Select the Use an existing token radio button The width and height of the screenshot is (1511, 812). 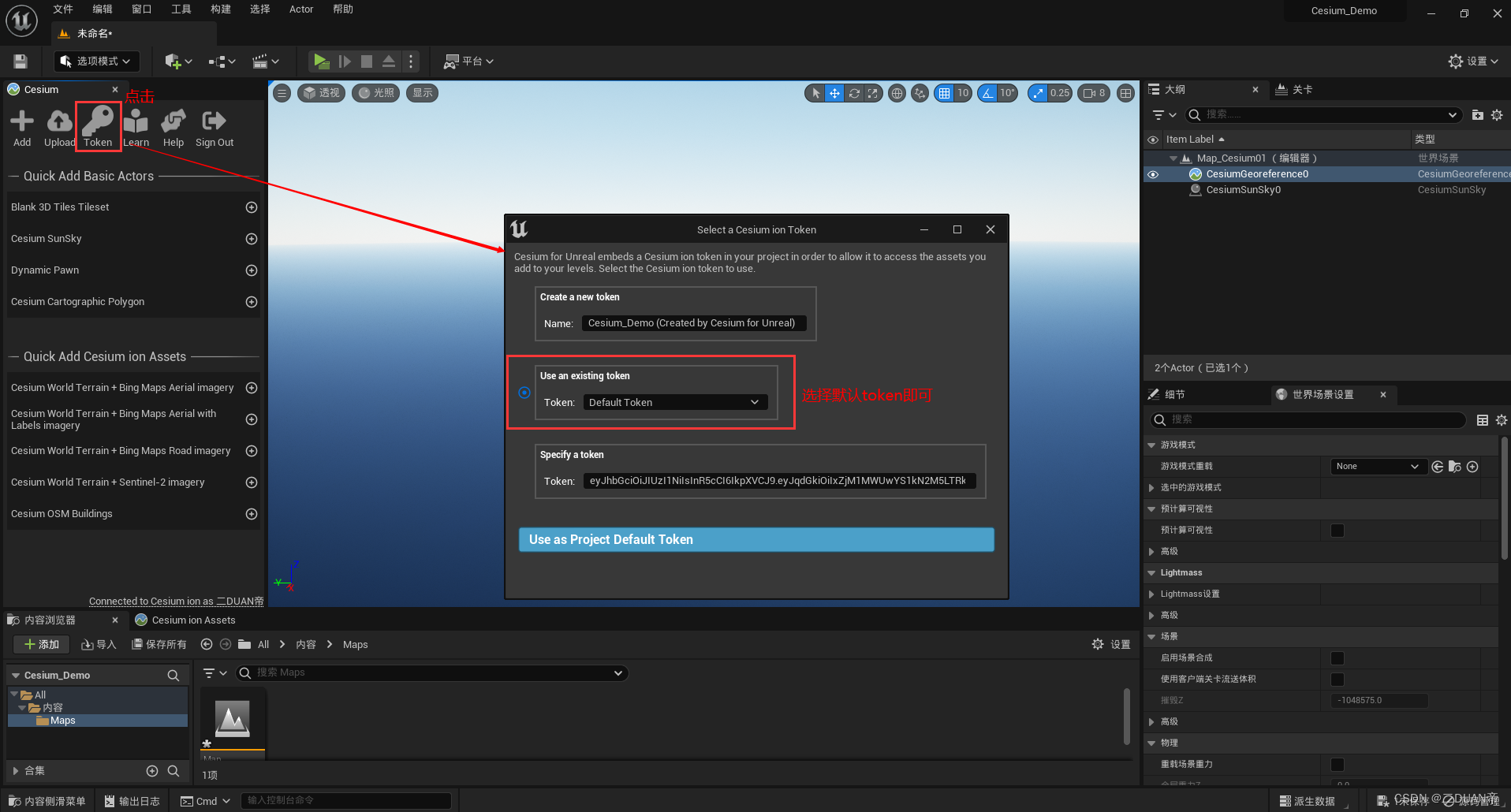tap(524, 393)
